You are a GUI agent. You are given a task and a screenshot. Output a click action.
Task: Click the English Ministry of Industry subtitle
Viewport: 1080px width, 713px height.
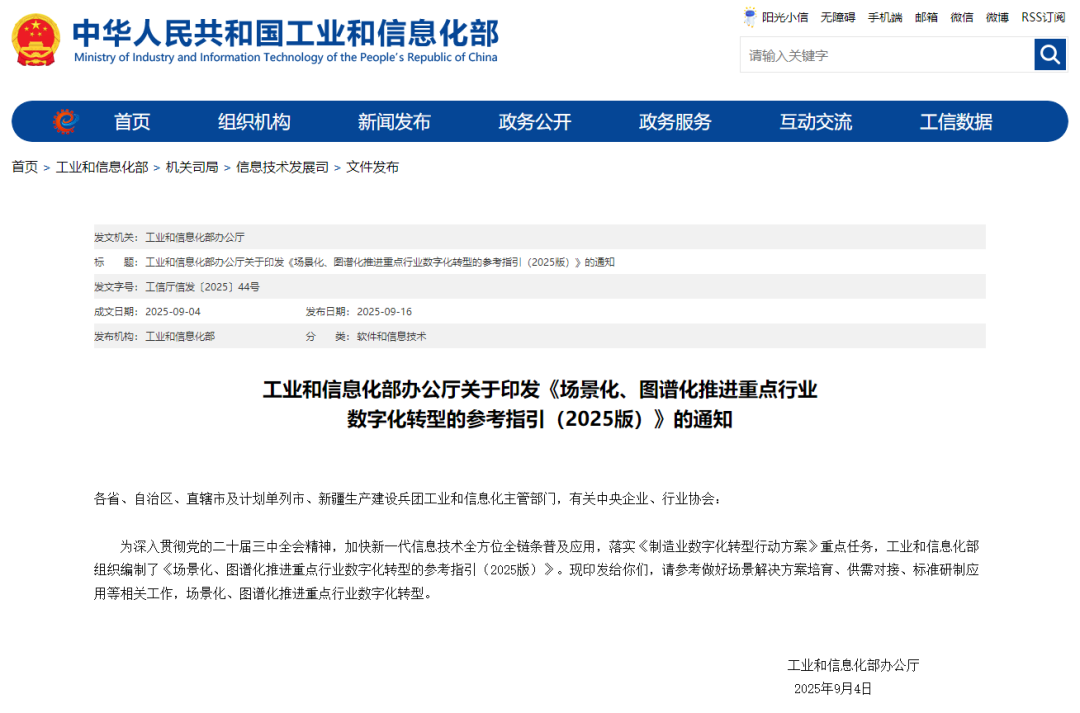pyautogui.click(x=286, y=57)
